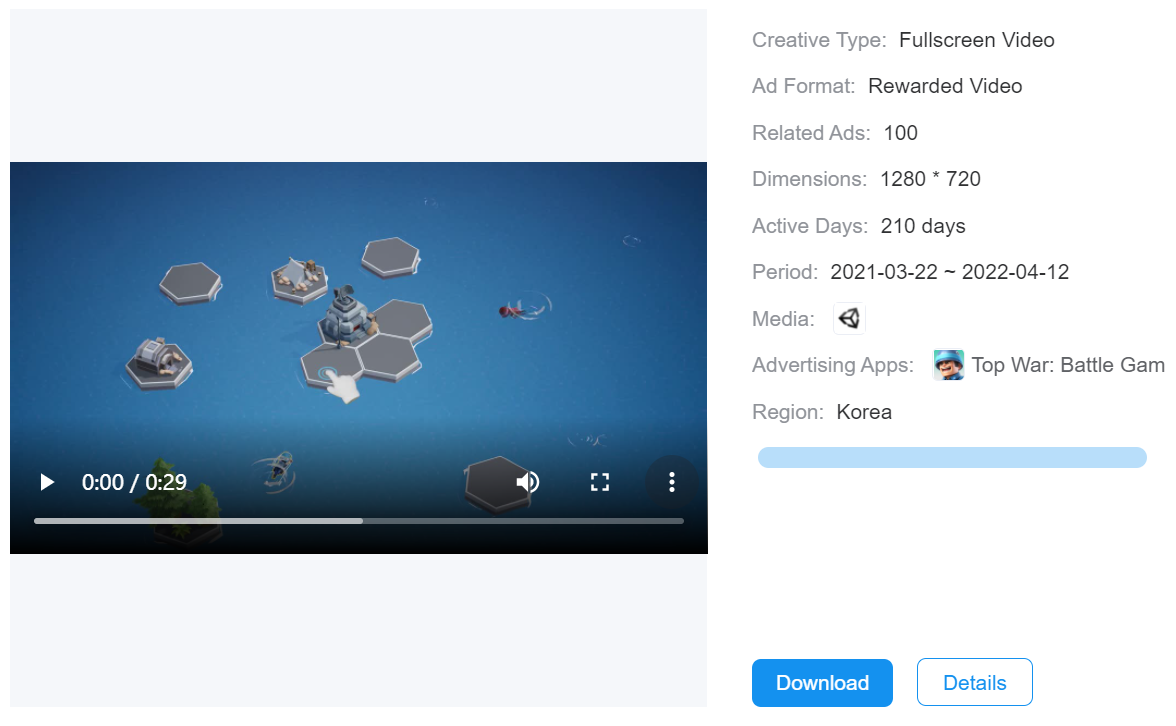Click the hand pointer in the video
Viewport: 1176px width, 726px height.
(343, 387)
